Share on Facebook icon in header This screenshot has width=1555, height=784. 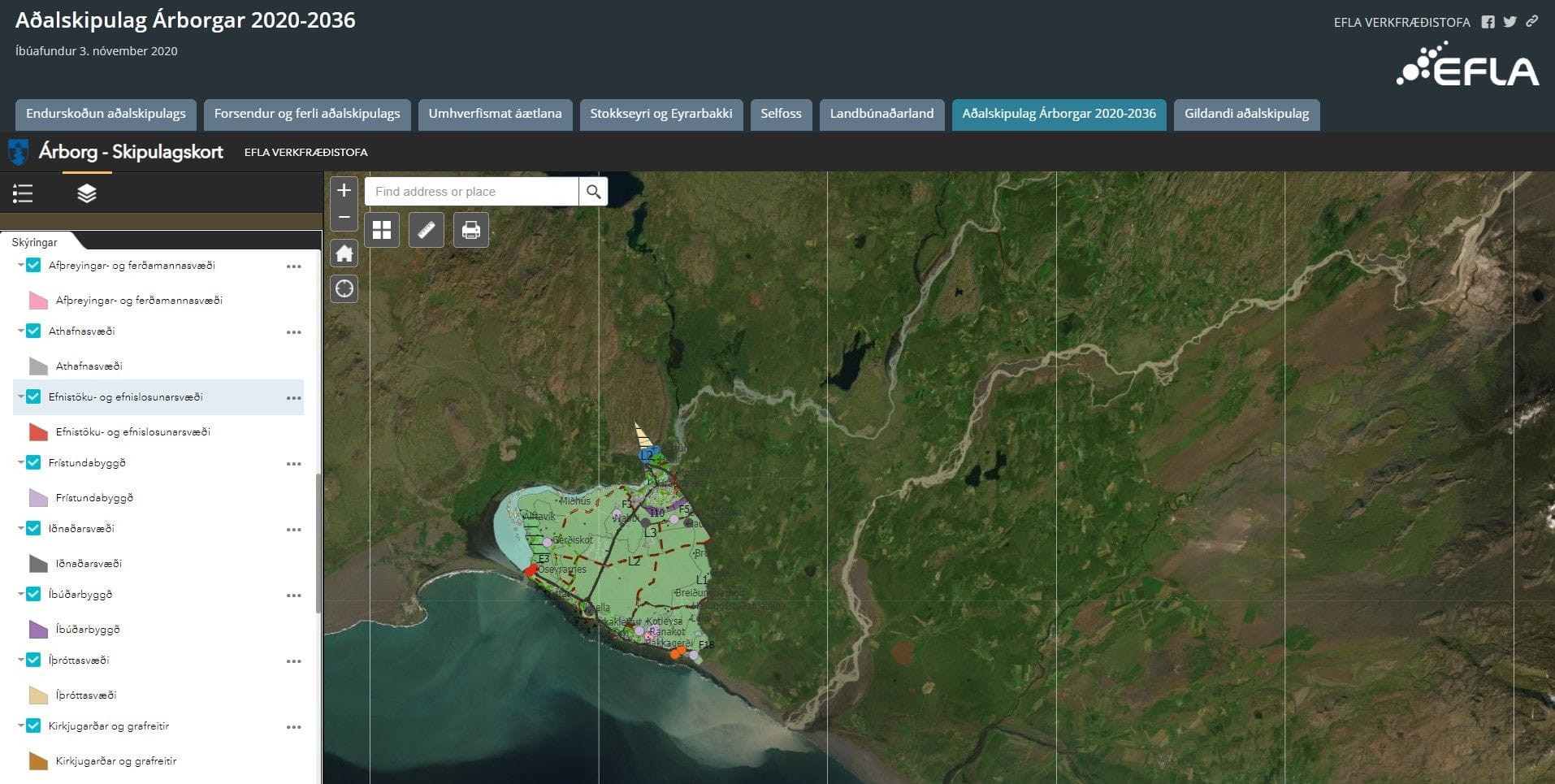click(x=1488, y=22)
